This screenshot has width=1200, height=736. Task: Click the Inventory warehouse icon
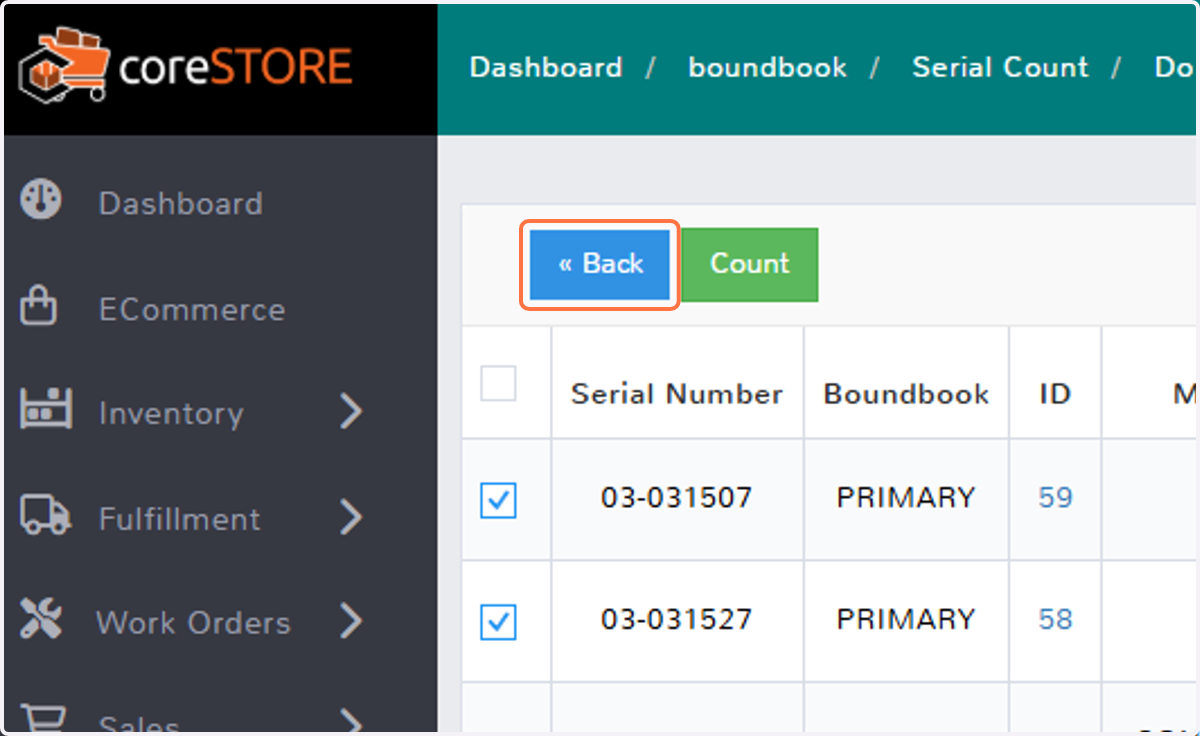coord(47,410)
